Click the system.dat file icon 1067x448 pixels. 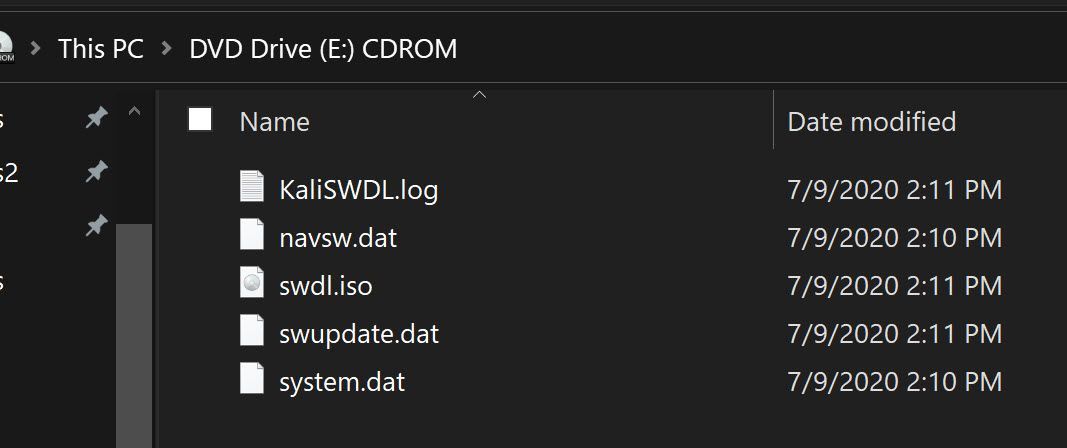[x=251, y=380]
